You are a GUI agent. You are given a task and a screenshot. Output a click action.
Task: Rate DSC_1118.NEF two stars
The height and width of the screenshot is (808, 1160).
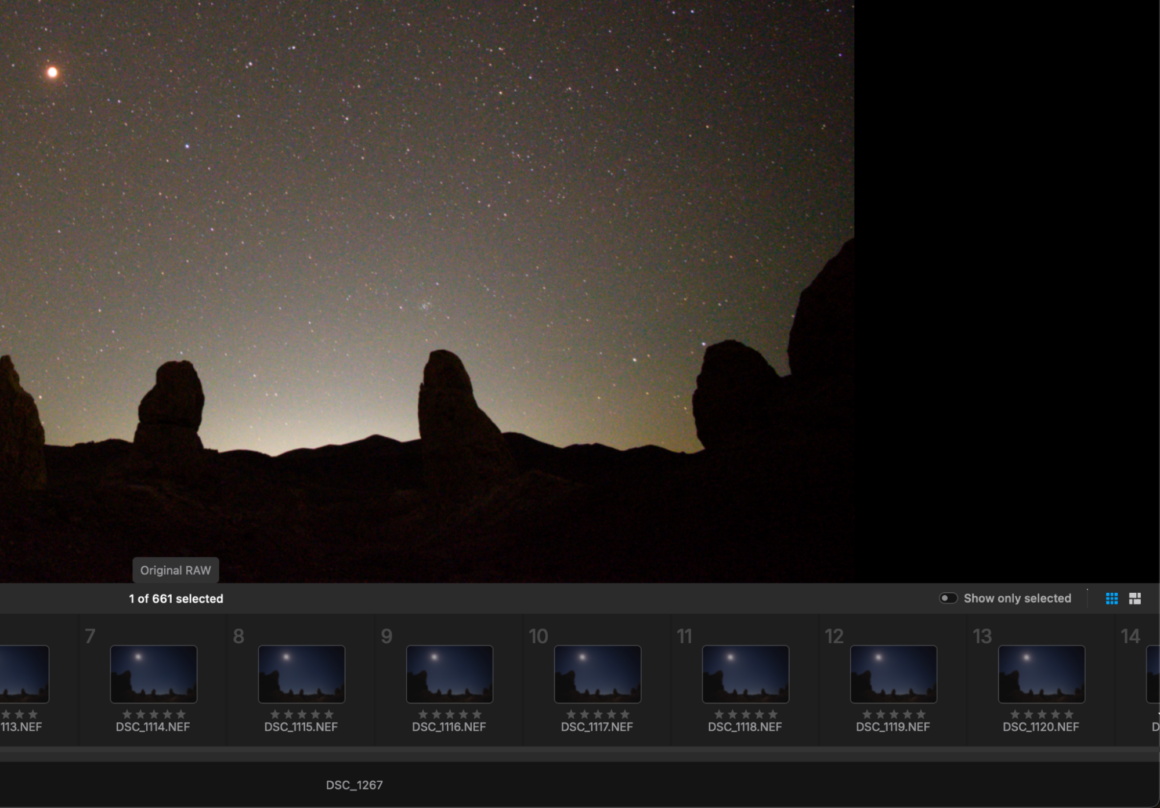pos(733,713)
